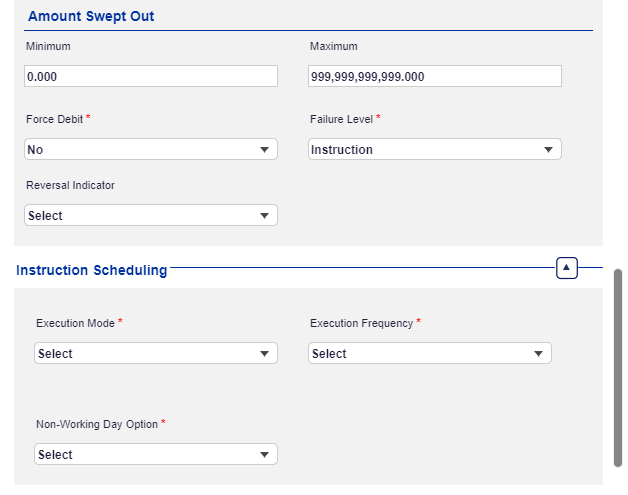Image resolution: width=628 pixels, height=495 pixels.
Task: Click the Failure Level label
Action: point(341,119)
